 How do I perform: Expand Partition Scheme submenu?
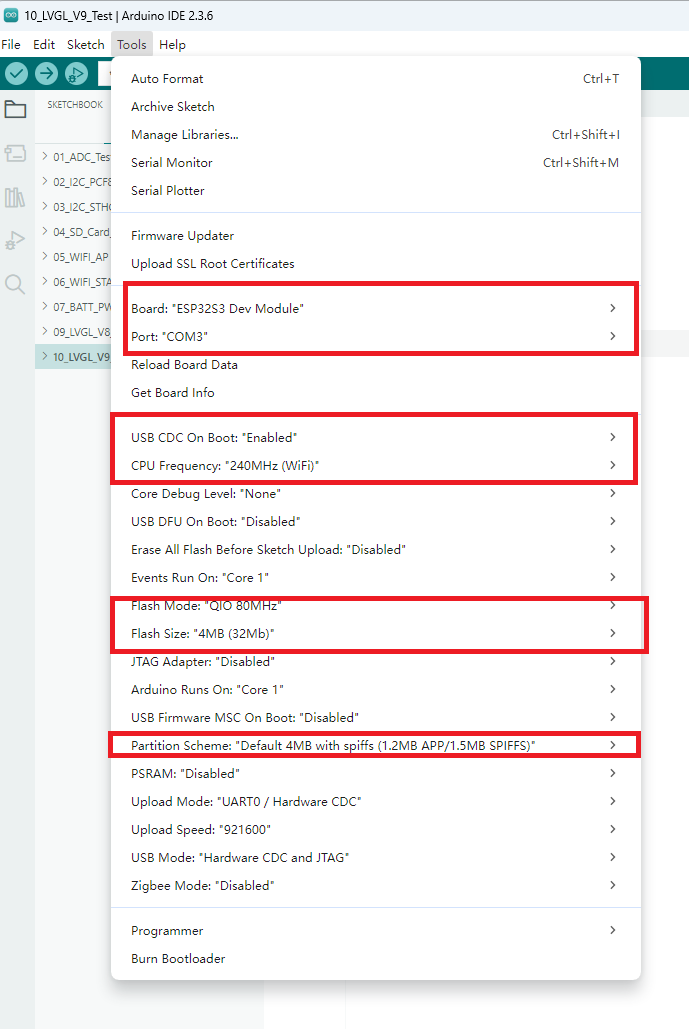point(375,746)
